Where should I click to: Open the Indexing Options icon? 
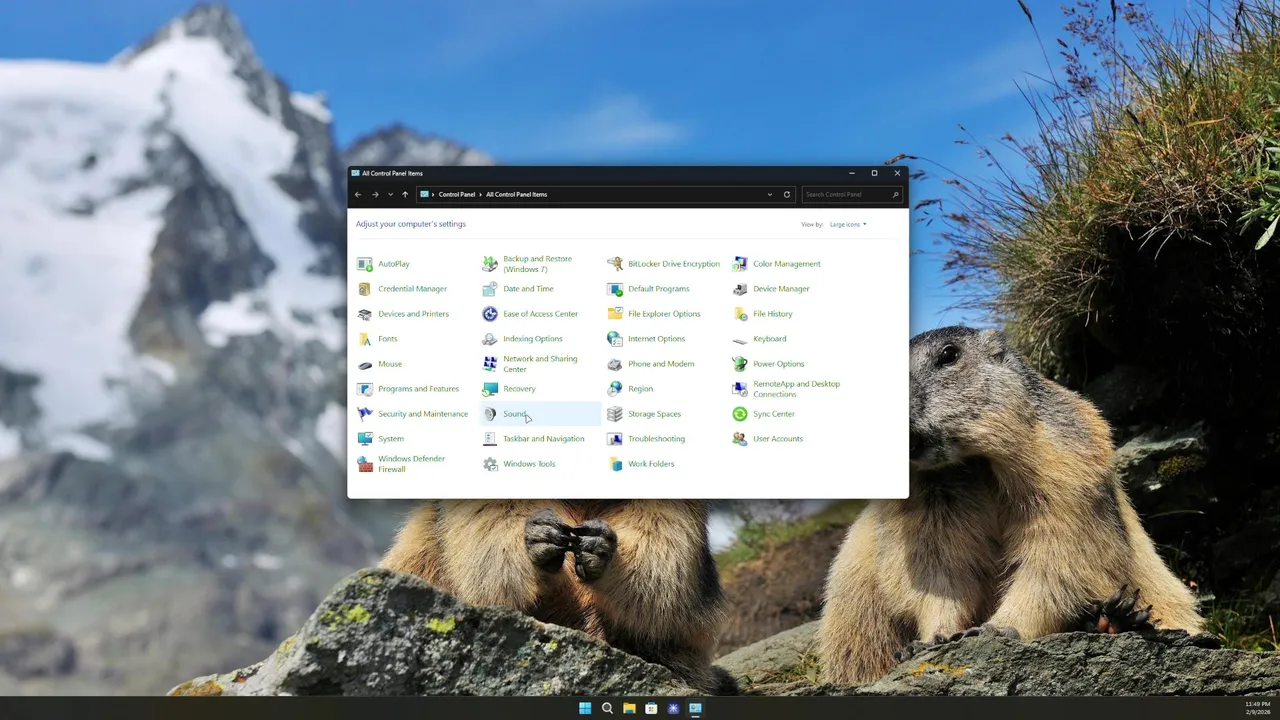tap(490, 339)
